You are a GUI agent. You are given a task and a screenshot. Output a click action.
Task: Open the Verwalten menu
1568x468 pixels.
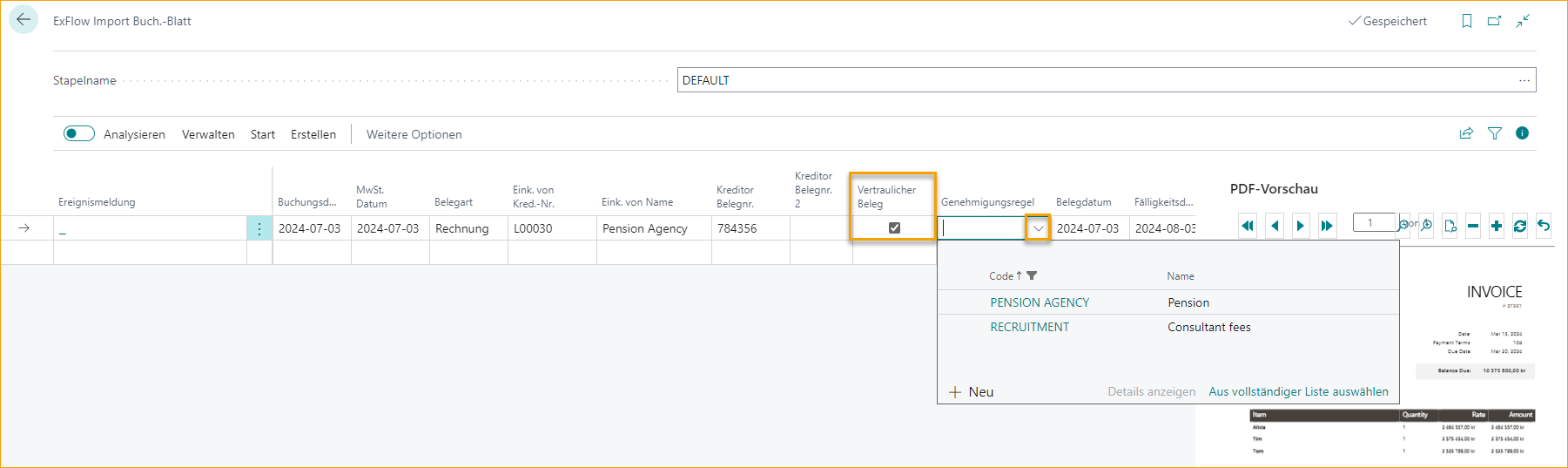208,134
